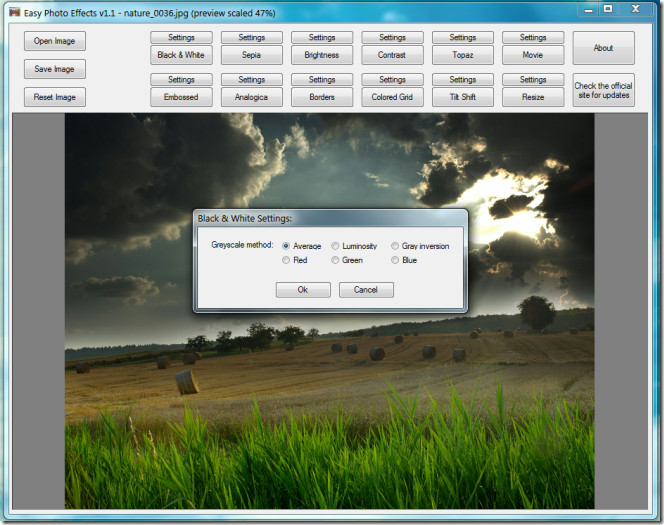Pick the Red channel greyscale method
This screenshot has width=664, height=525.
point(287,260)
